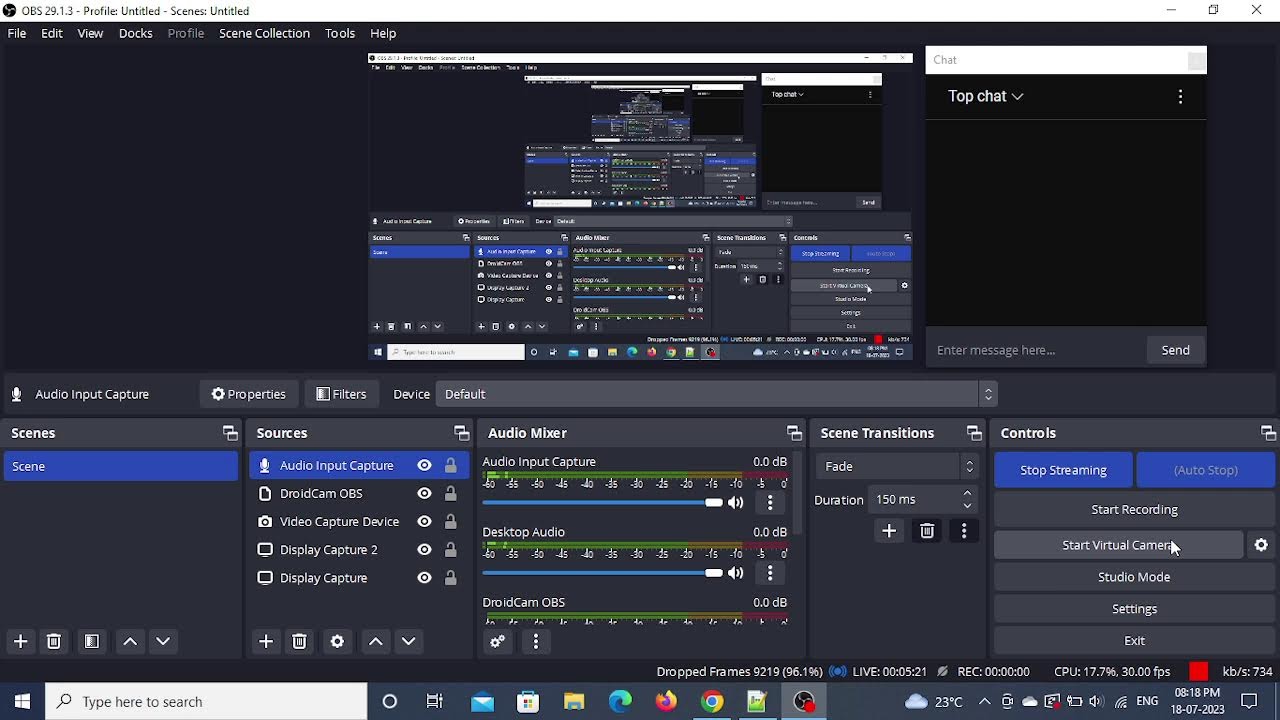The height and width of the screenshot is (720, 1280).
Task: Undock the Scenes panel
Action: [x=230, y=433]
